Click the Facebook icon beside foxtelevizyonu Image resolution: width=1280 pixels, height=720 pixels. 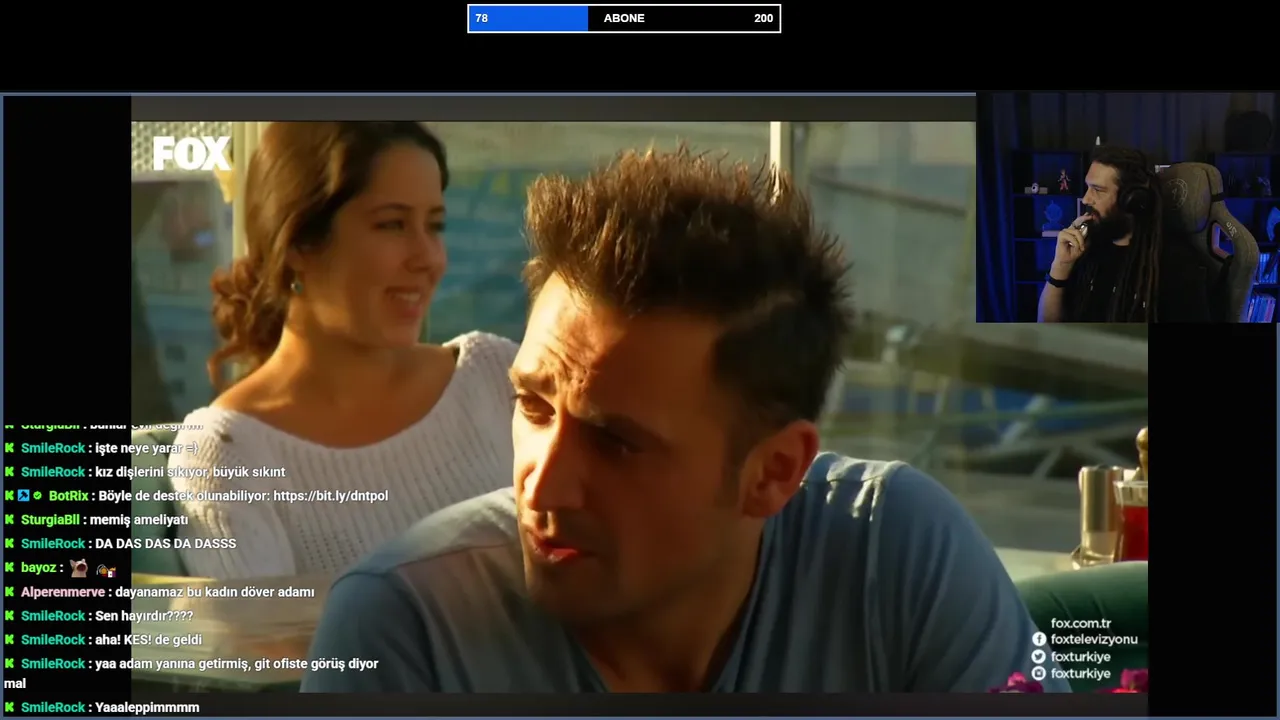point(1039,640)
